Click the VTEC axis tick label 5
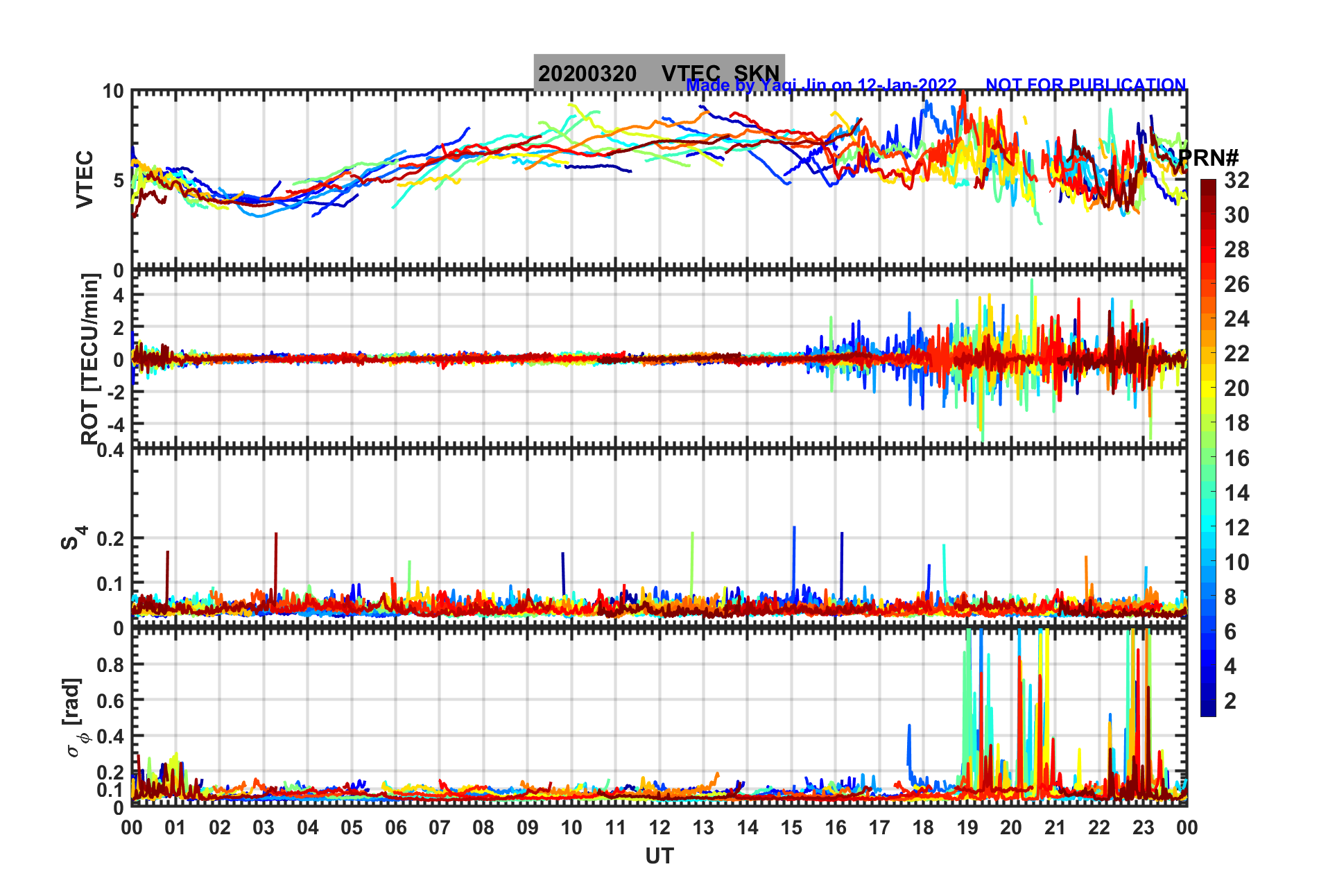1319x896 pixels. [x=118, y=181]
